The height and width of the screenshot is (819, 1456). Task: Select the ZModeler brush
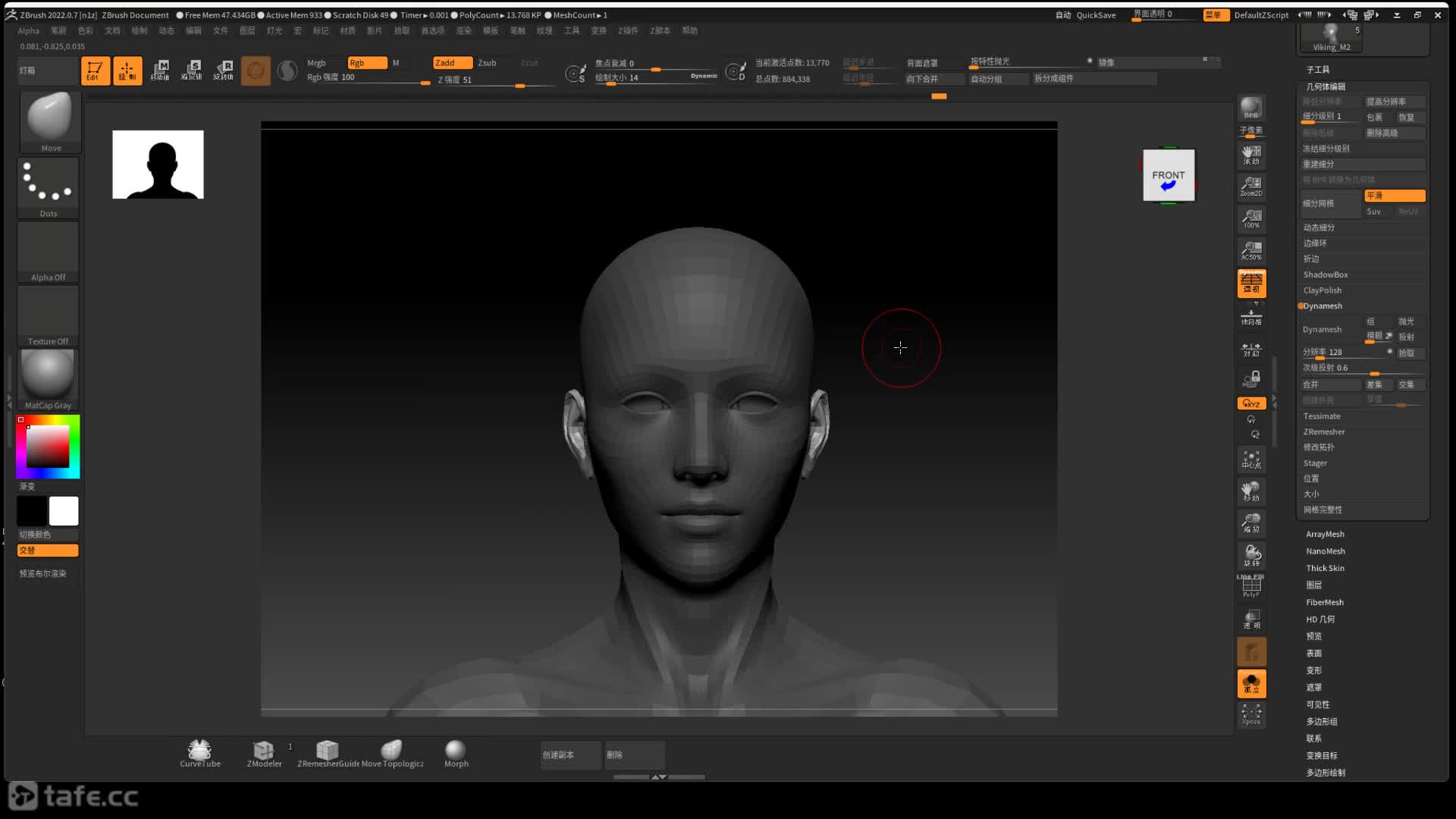pyautogui.click(x=264, y=753)
